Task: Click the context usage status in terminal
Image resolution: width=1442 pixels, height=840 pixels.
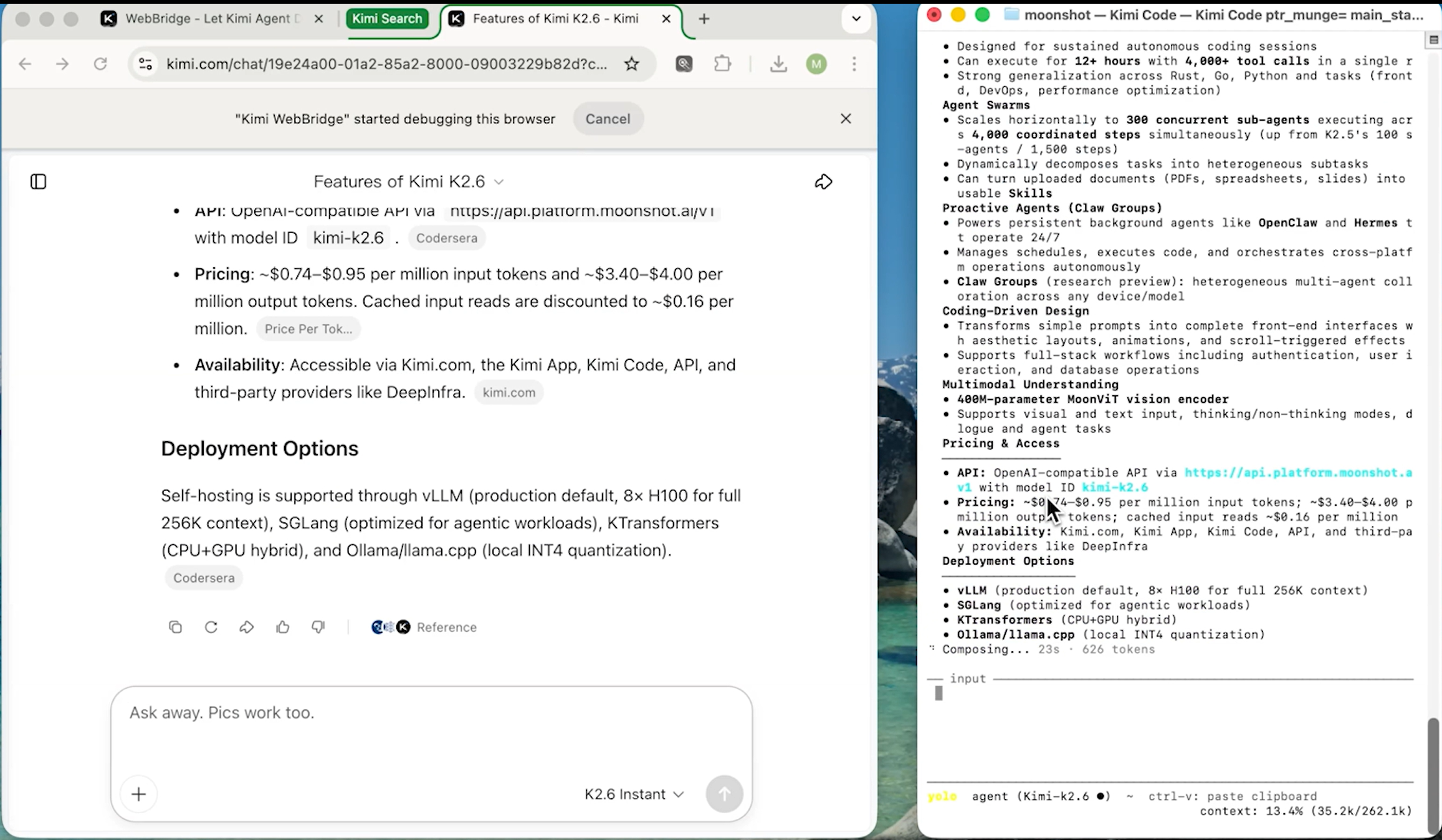Action: (1306, 811)
